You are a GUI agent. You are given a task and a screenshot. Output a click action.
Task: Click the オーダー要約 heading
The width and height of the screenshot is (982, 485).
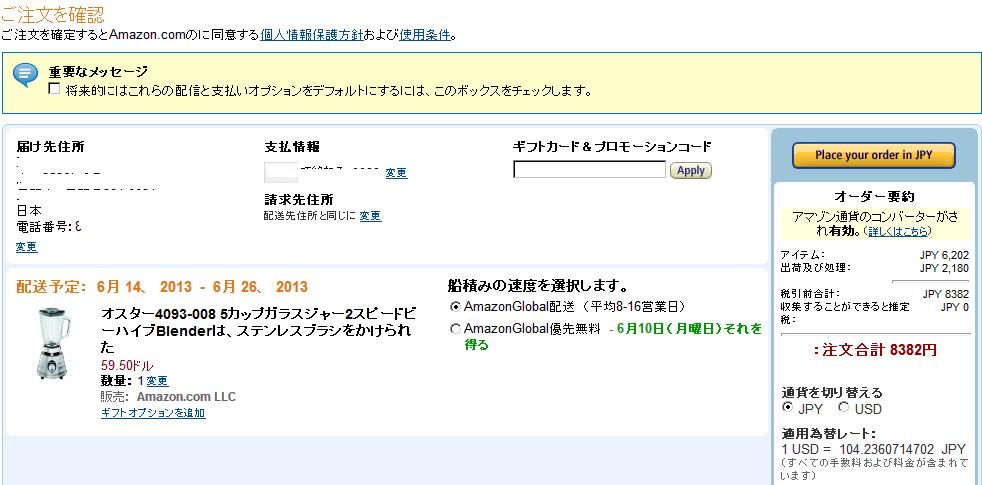(874, 196)
